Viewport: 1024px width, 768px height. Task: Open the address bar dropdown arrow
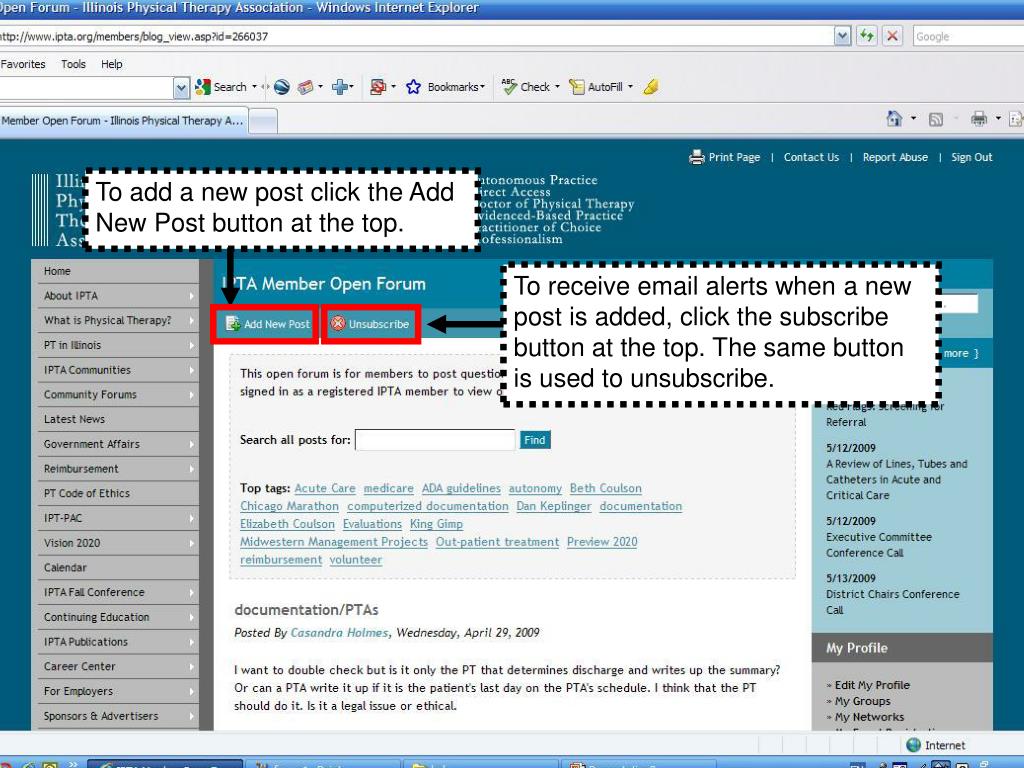tap(842, 36)
